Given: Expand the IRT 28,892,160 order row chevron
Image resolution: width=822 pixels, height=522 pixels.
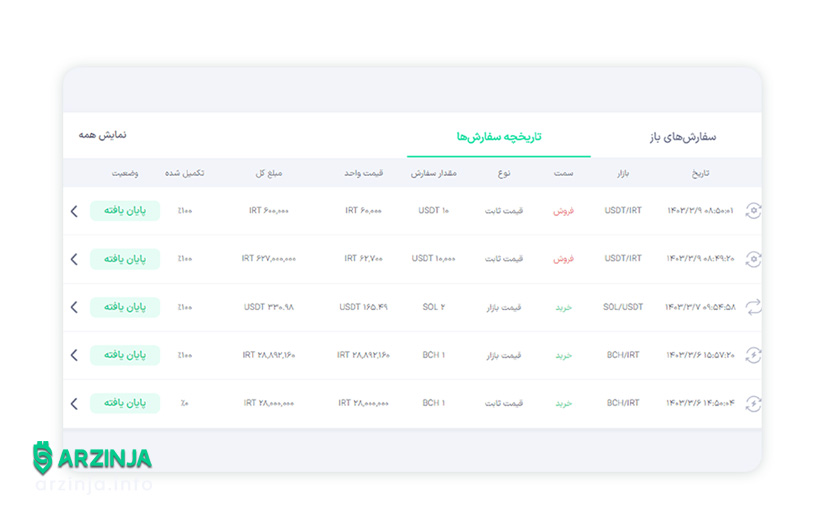Looking at the screenshot, I should 74,355.
